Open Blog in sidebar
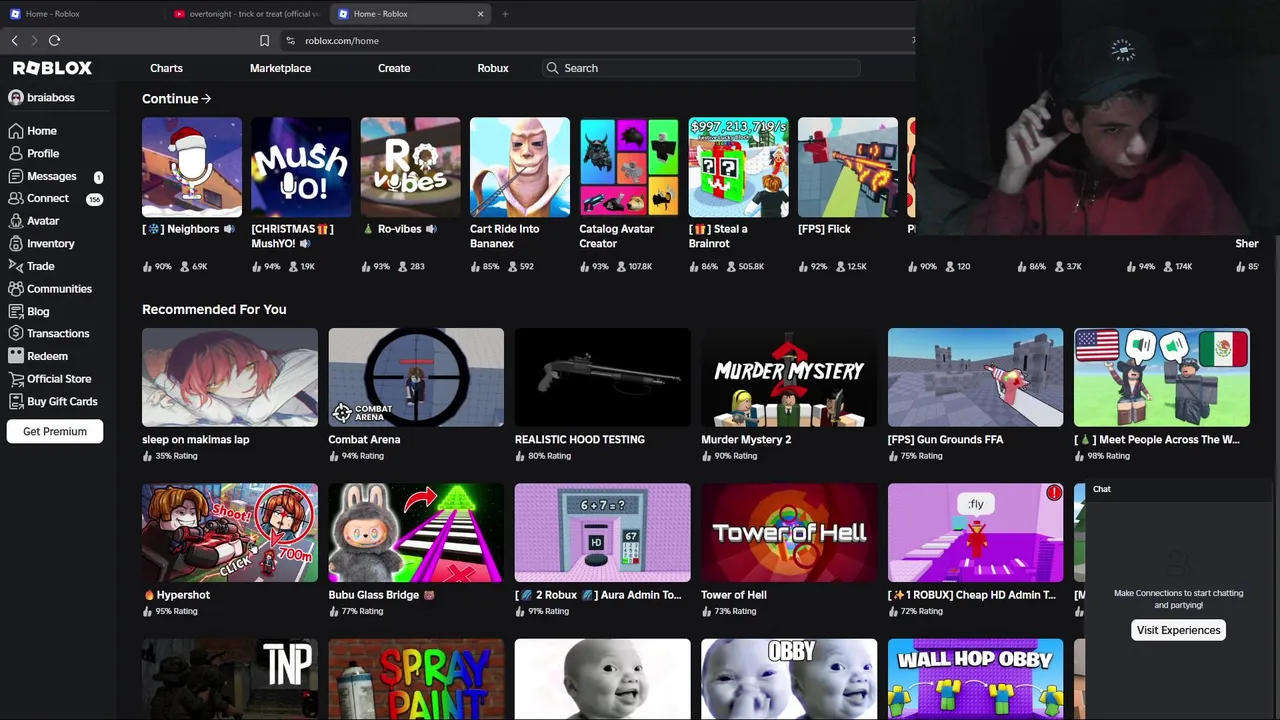1280x720 pixels. pos(29,311)
